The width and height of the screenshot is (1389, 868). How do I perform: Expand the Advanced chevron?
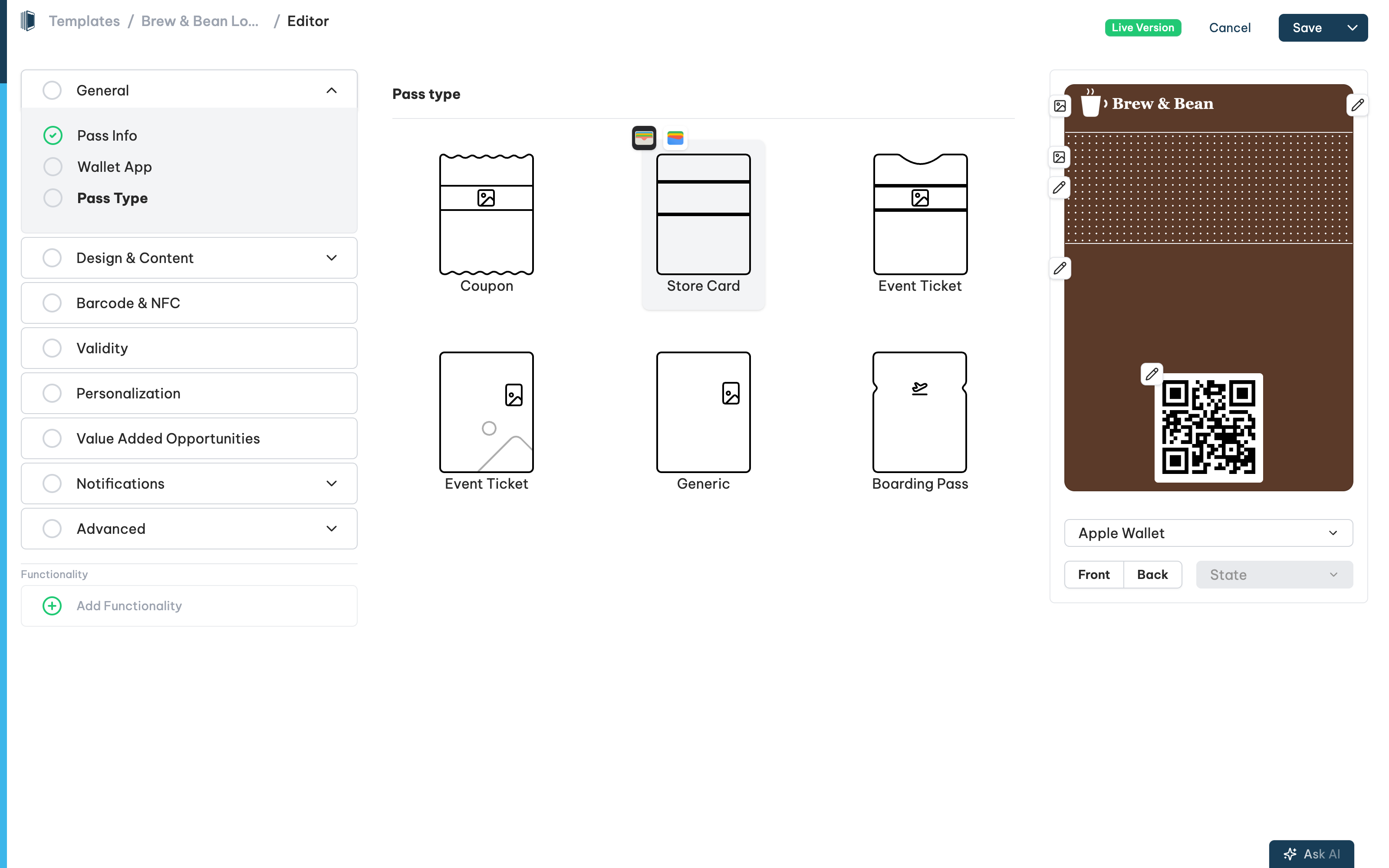[331, 529]
